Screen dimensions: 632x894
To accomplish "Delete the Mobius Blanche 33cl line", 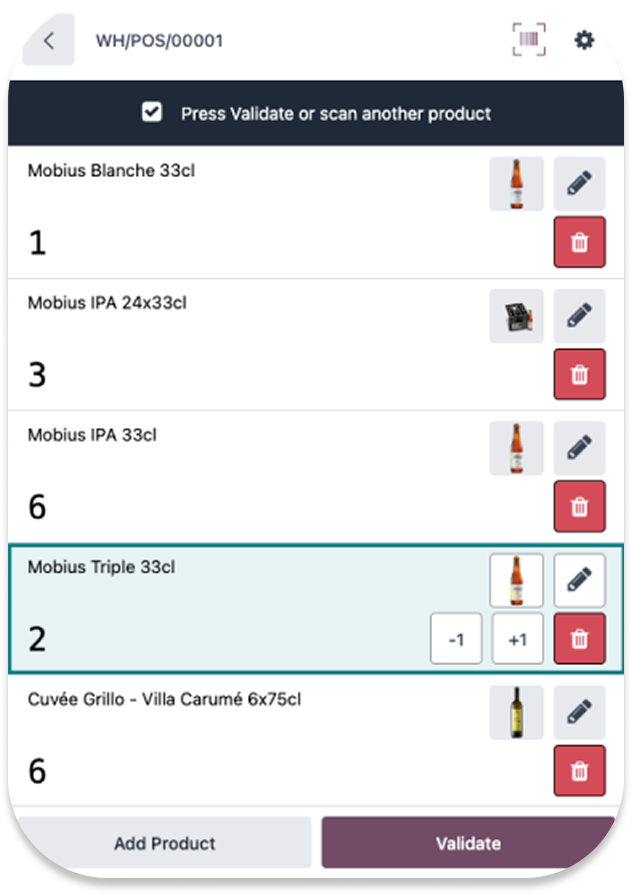I will click(579, 242).
